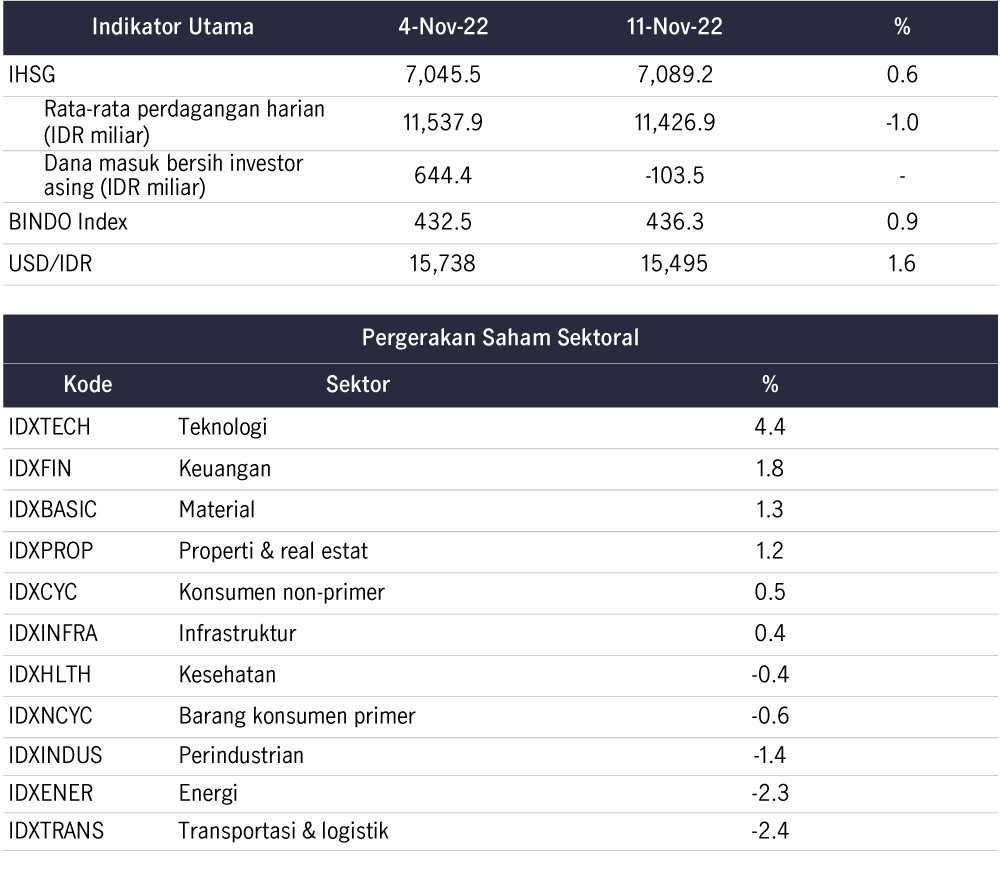Click the IHSG row label
1000x876 pixels.
pos(32,75)
